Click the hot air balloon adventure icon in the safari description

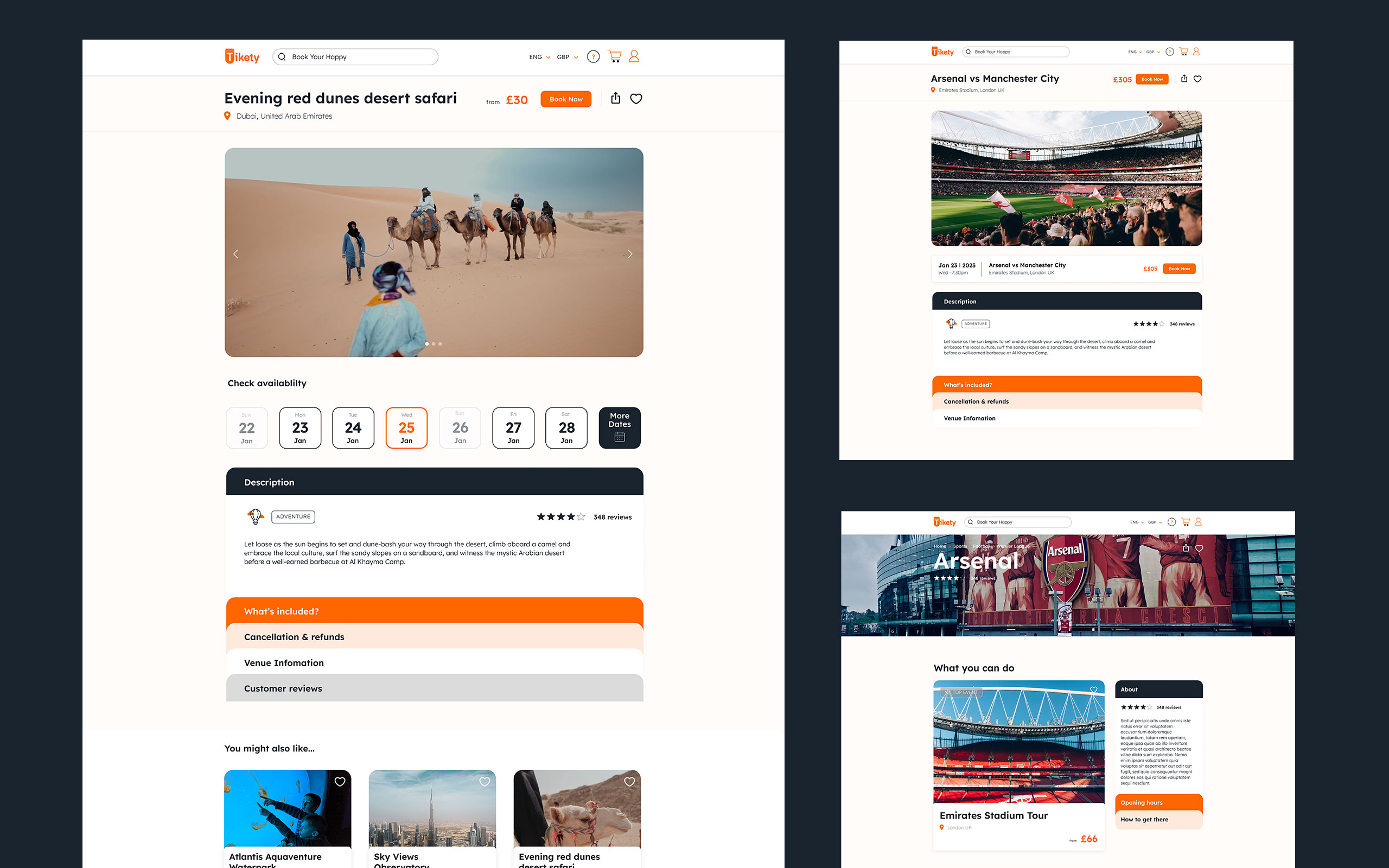point(256,516)
